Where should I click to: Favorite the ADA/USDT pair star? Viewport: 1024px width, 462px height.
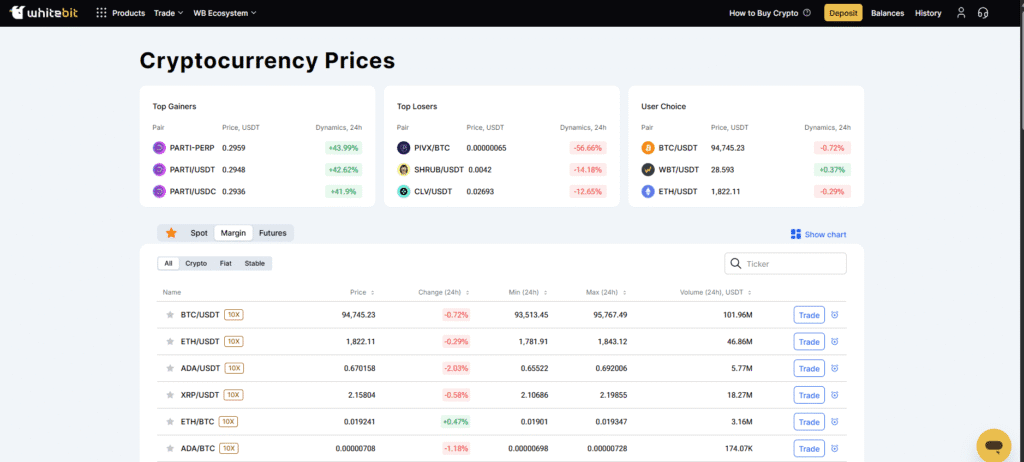pyautogui.click(x=170, y=368)
